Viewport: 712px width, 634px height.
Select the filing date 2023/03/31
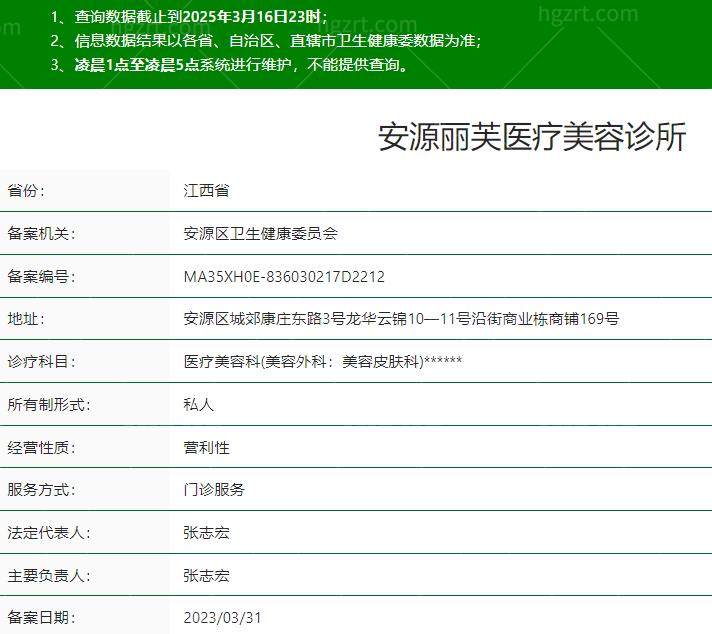pyautogui.click(x=222, y=618)
